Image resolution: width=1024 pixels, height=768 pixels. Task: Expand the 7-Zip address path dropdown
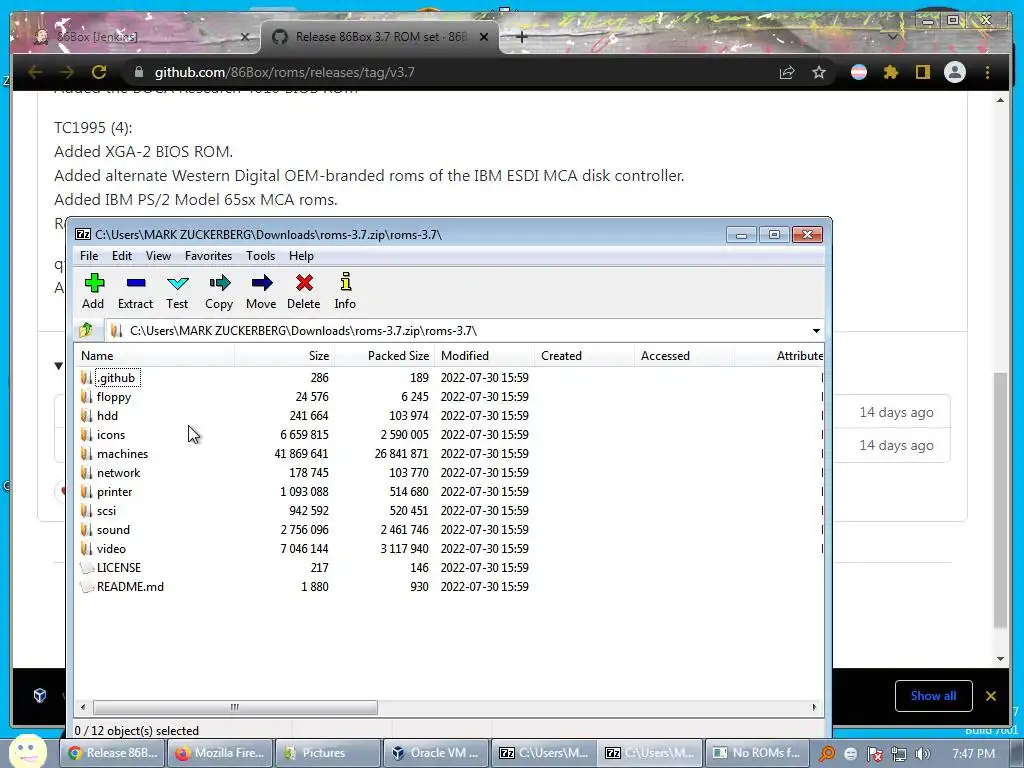coord(816,330)
